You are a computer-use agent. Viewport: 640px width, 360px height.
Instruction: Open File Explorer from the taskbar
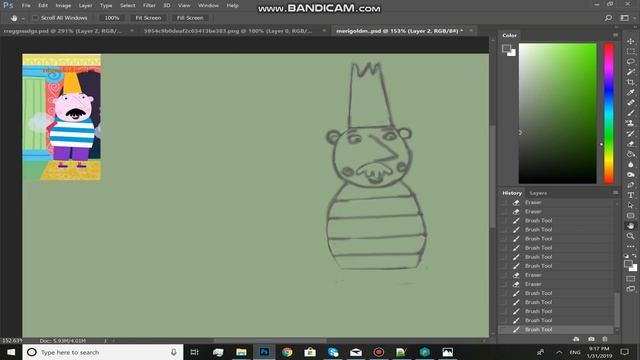pos(241,352)
